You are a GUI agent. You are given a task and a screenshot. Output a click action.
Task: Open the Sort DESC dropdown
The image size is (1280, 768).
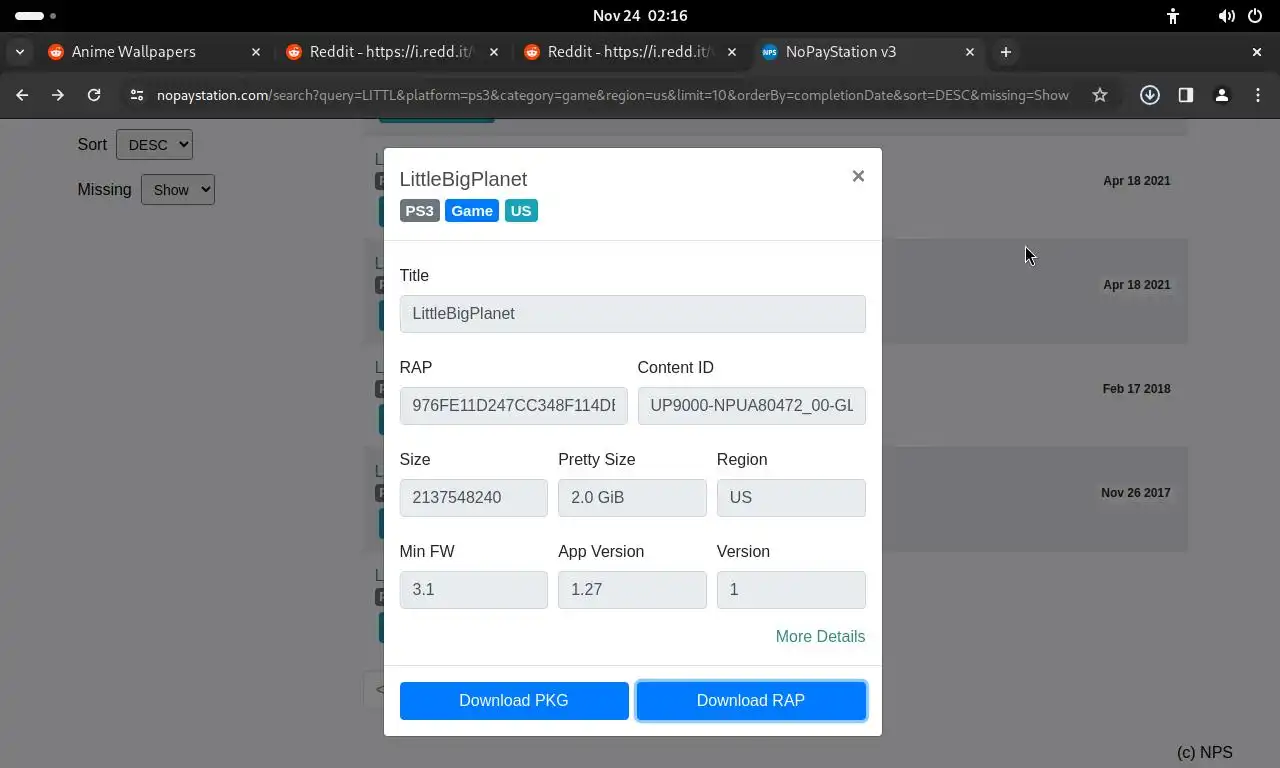[x=154, y=145]
